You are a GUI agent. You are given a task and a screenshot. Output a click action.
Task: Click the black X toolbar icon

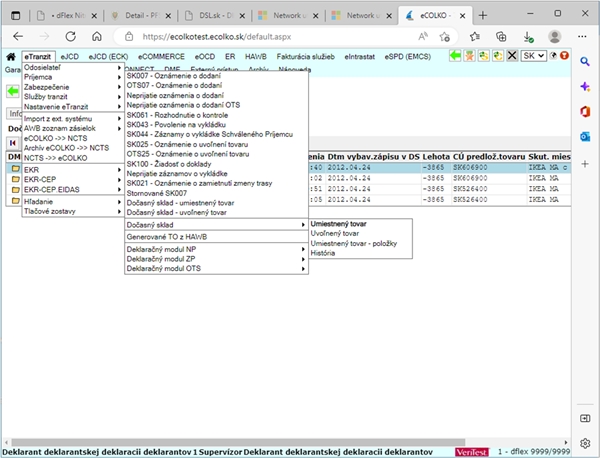point(512,56)
